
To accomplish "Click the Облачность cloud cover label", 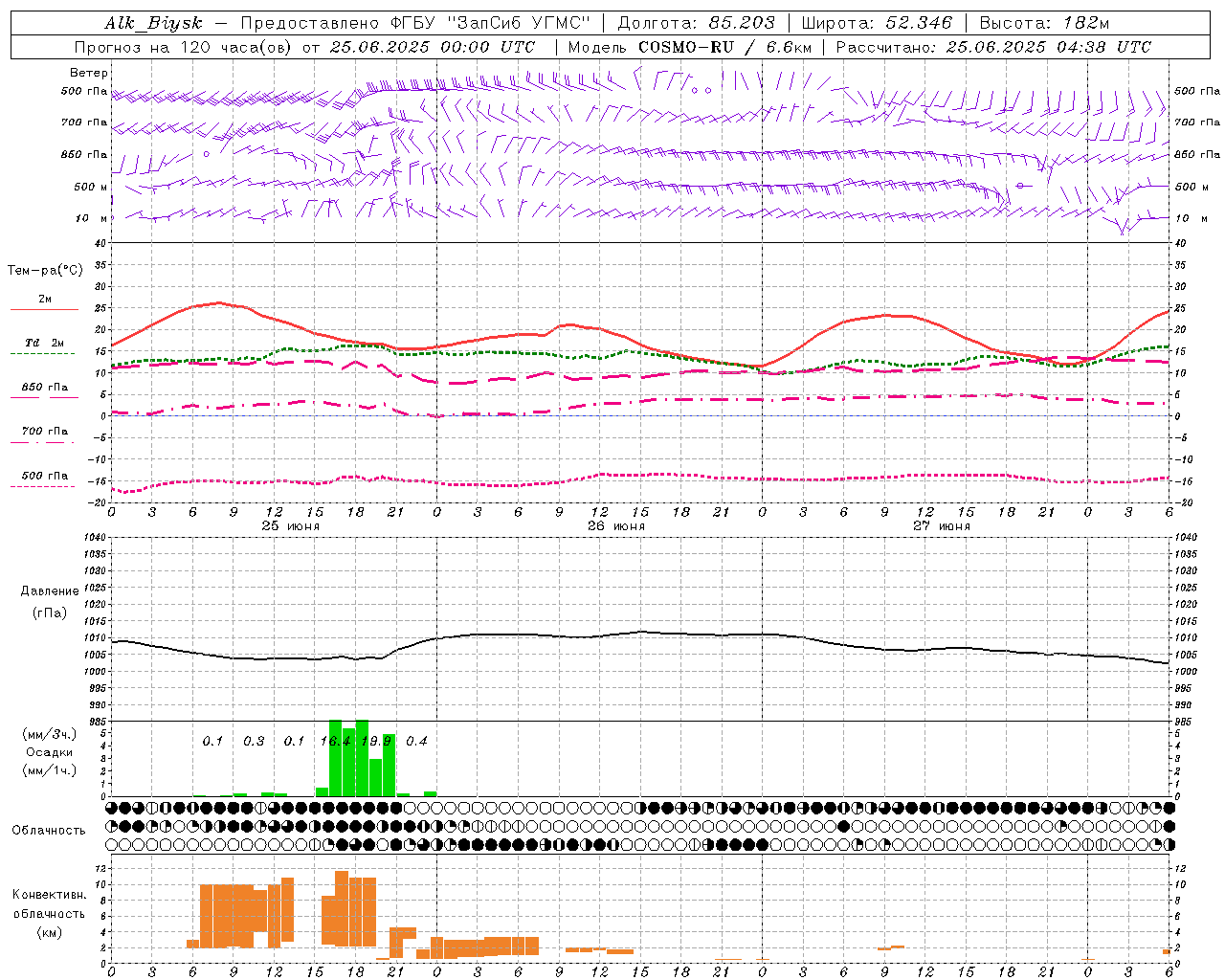I will (x=49, y=831).
